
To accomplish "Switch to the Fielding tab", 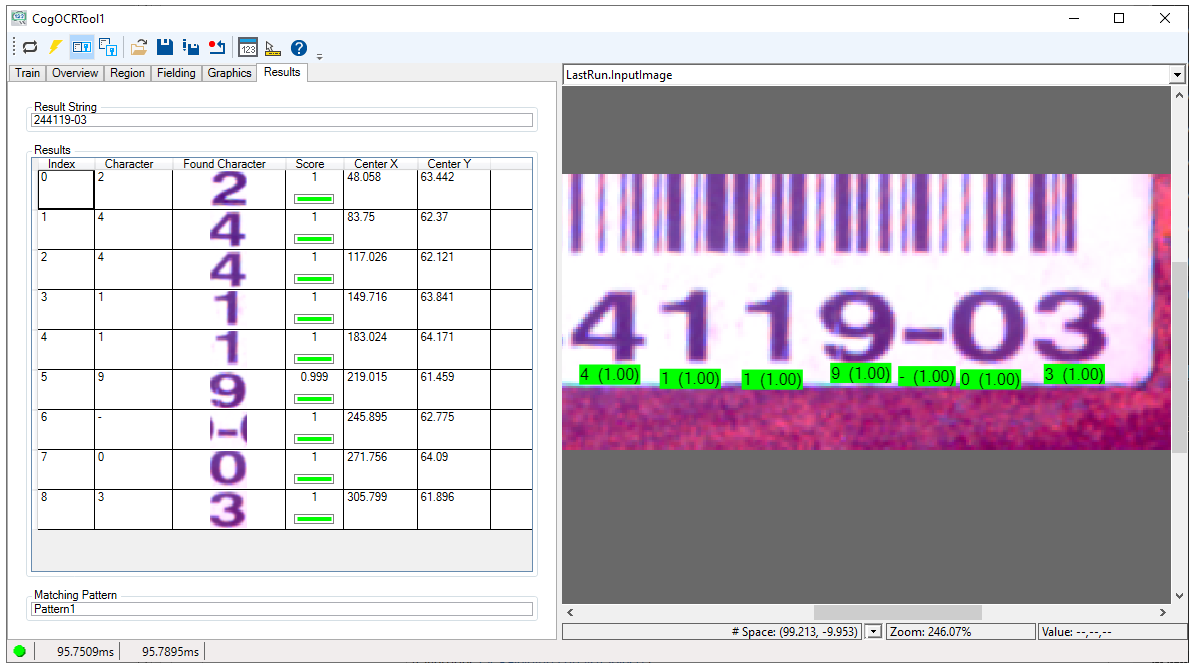I will tap(176, 73).
